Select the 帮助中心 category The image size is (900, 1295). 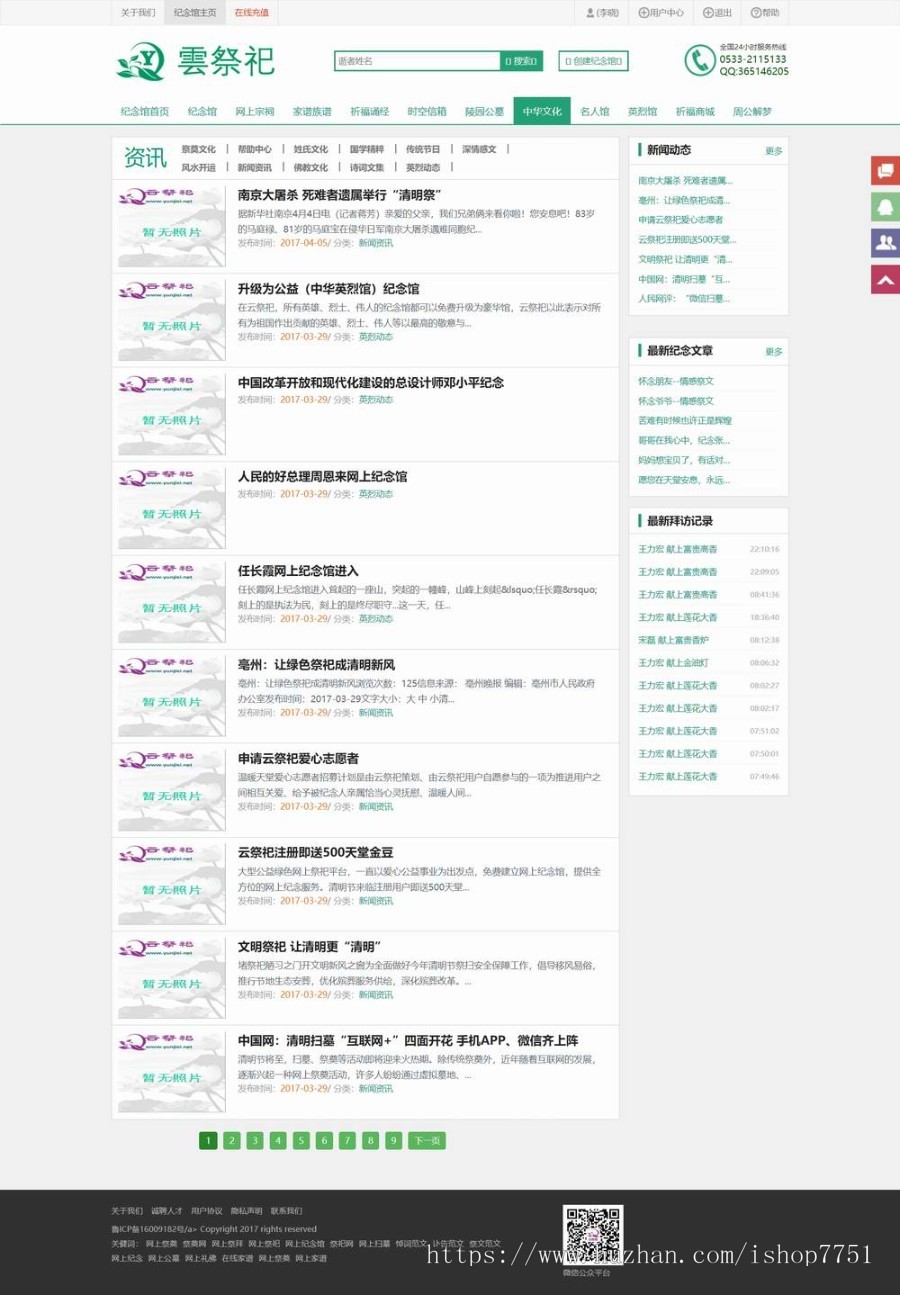[255, 149]
